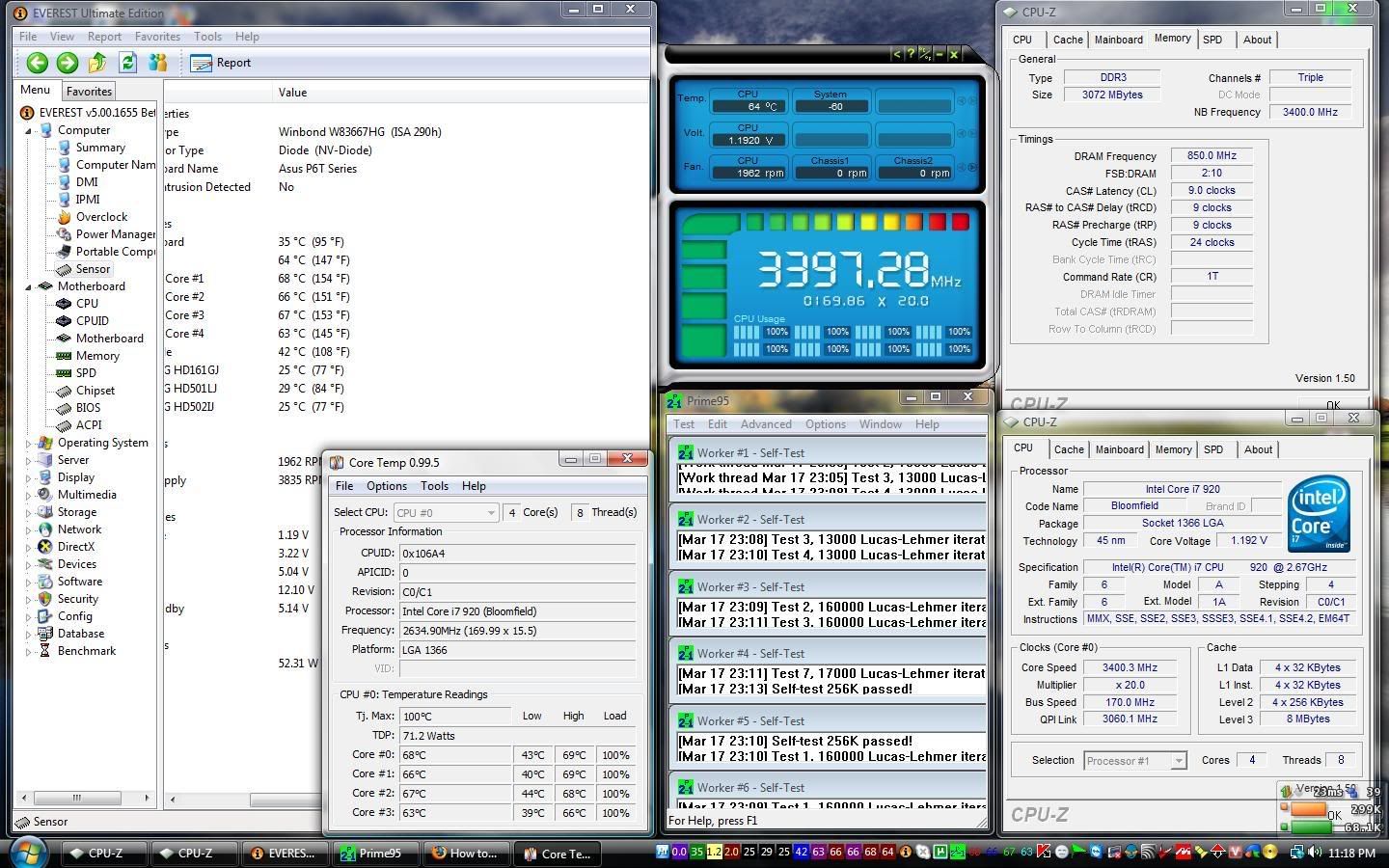1389x868 pixels.
Task: Switch to Prime95 from the taskbar
Action: tap(377, 854)
